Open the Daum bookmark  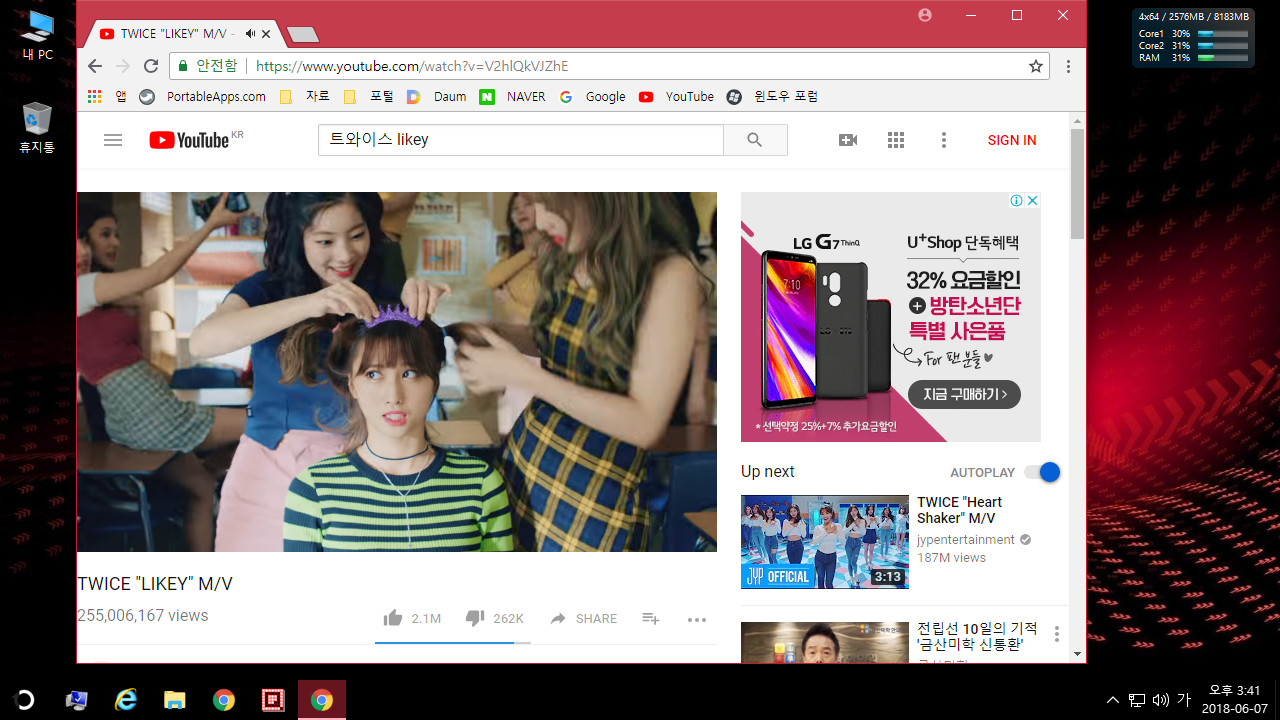click(437, 97)
